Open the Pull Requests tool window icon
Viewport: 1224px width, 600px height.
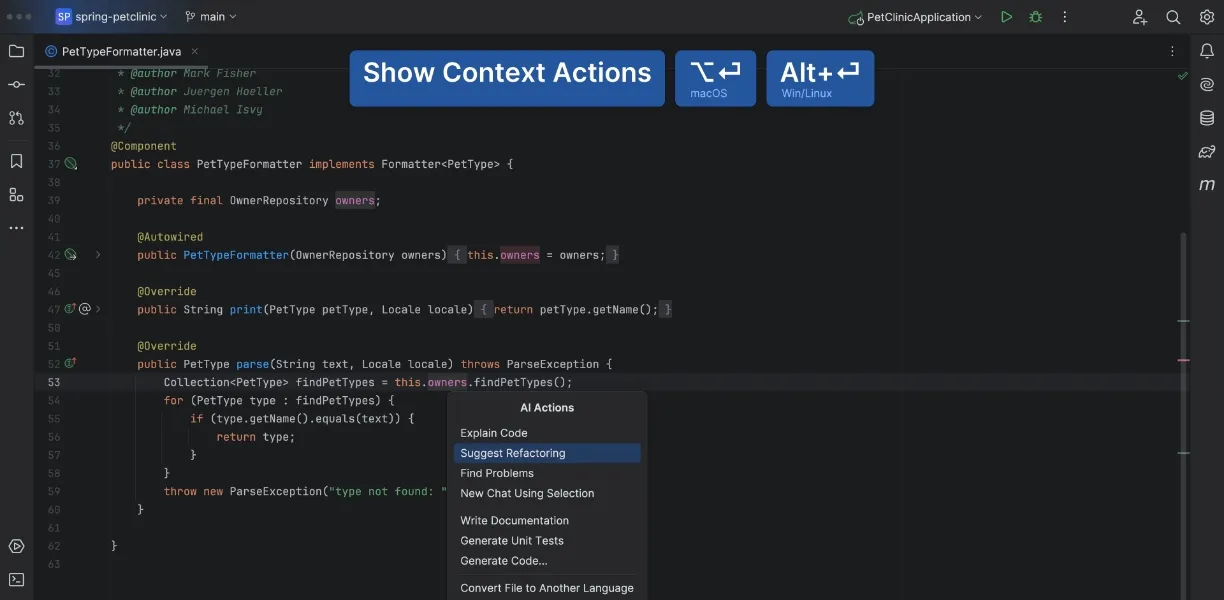(16, 118)
